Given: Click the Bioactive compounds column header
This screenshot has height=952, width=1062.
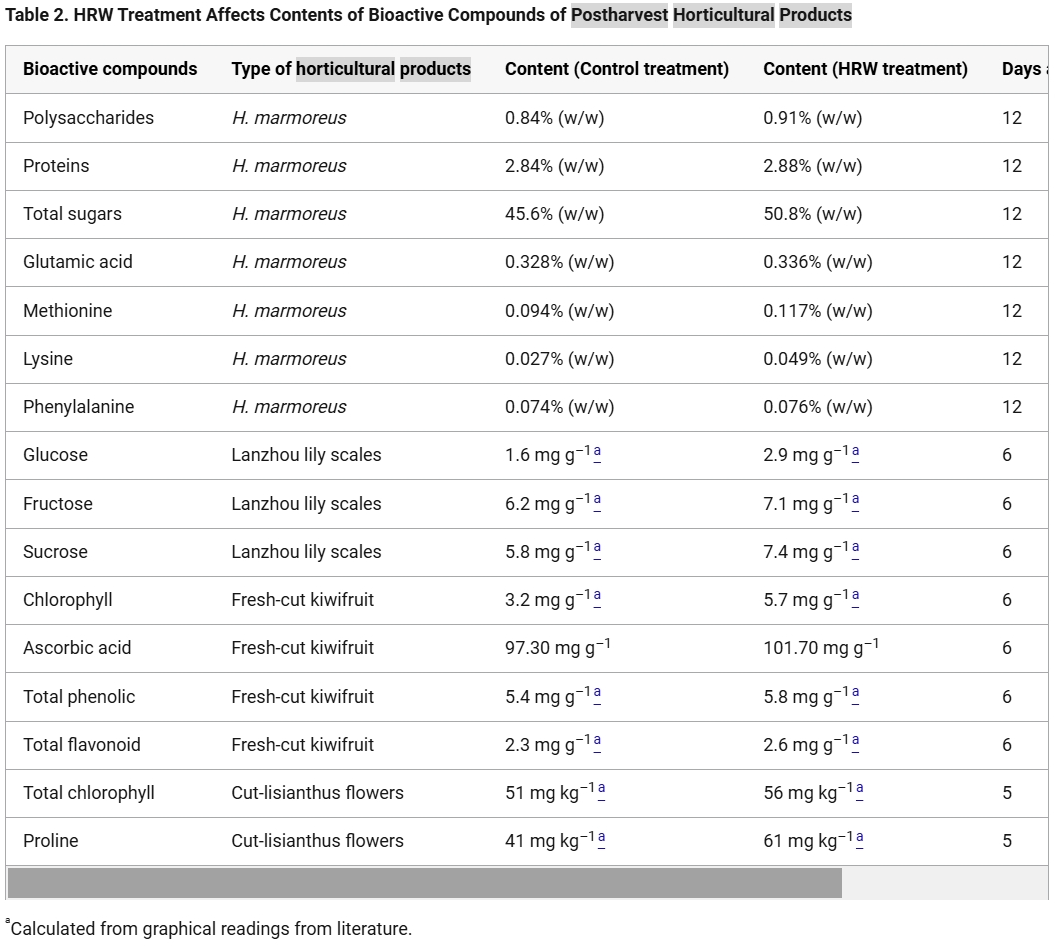Looking at the screenshot, I should click(x=110, y=69).
